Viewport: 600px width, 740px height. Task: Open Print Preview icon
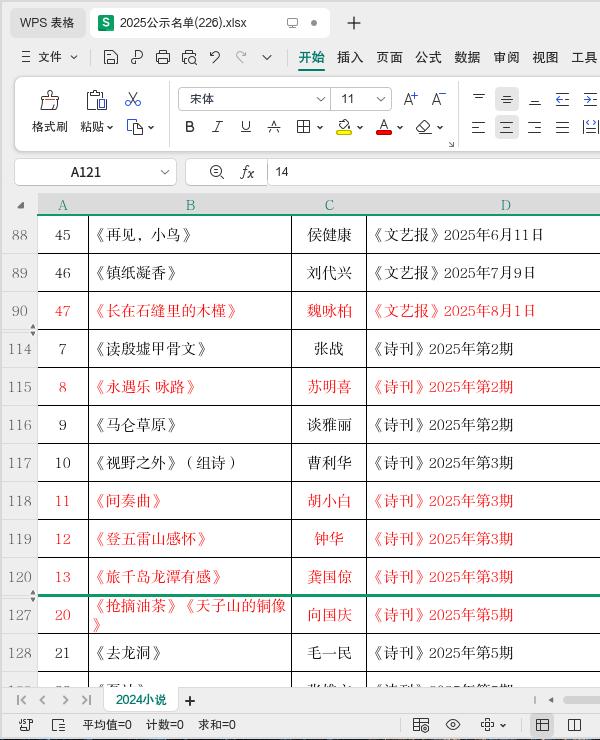click(189, 58)
